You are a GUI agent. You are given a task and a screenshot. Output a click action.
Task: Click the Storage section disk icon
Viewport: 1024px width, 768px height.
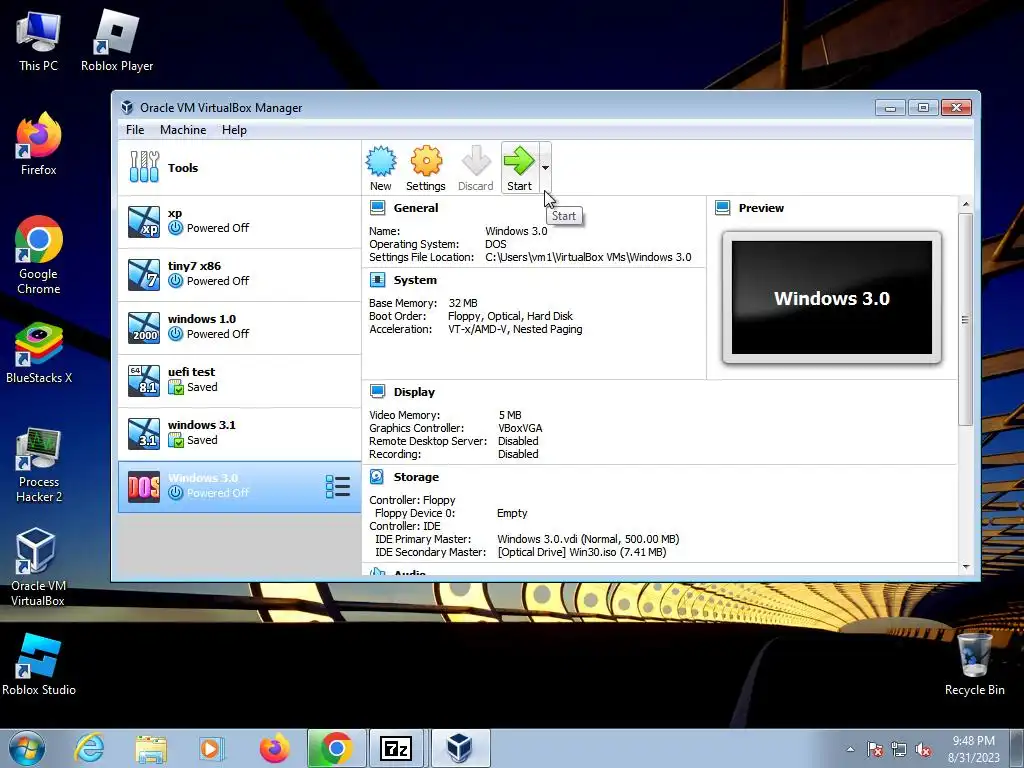click(x=377, y=477)
